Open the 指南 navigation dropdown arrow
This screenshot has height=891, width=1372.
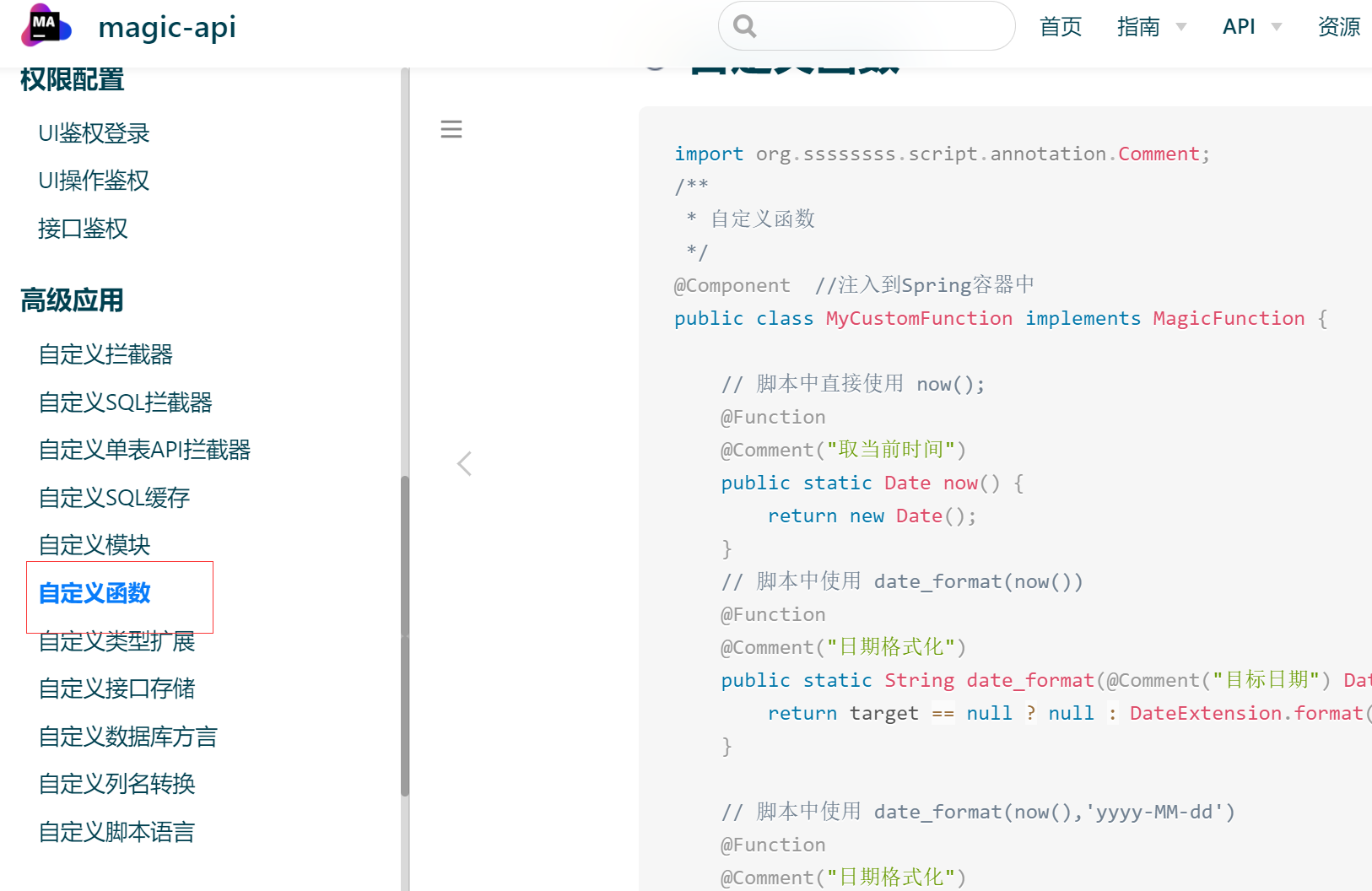pyautogui.click(x=1180, y=28)
